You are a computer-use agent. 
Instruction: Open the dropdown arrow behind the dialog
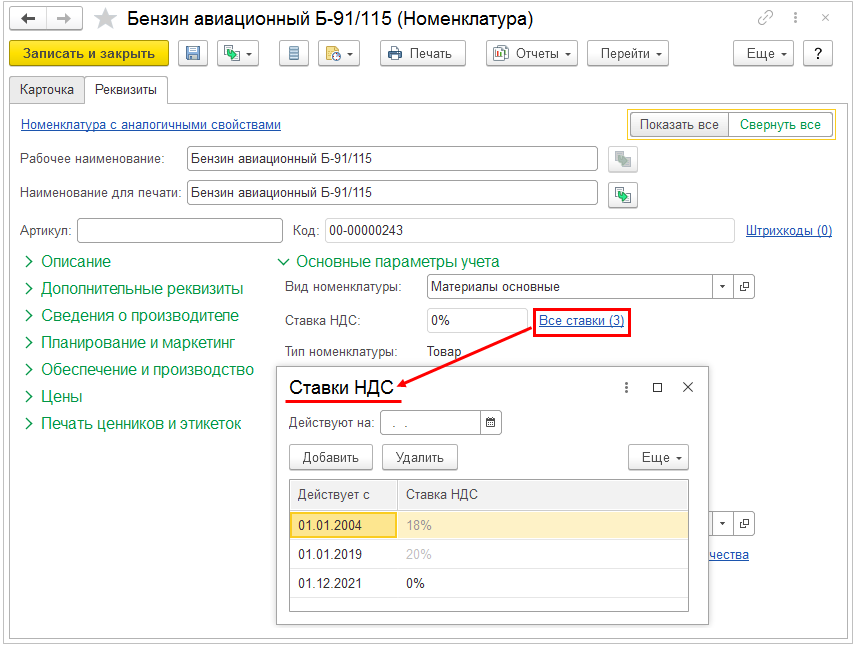[722, 524]
